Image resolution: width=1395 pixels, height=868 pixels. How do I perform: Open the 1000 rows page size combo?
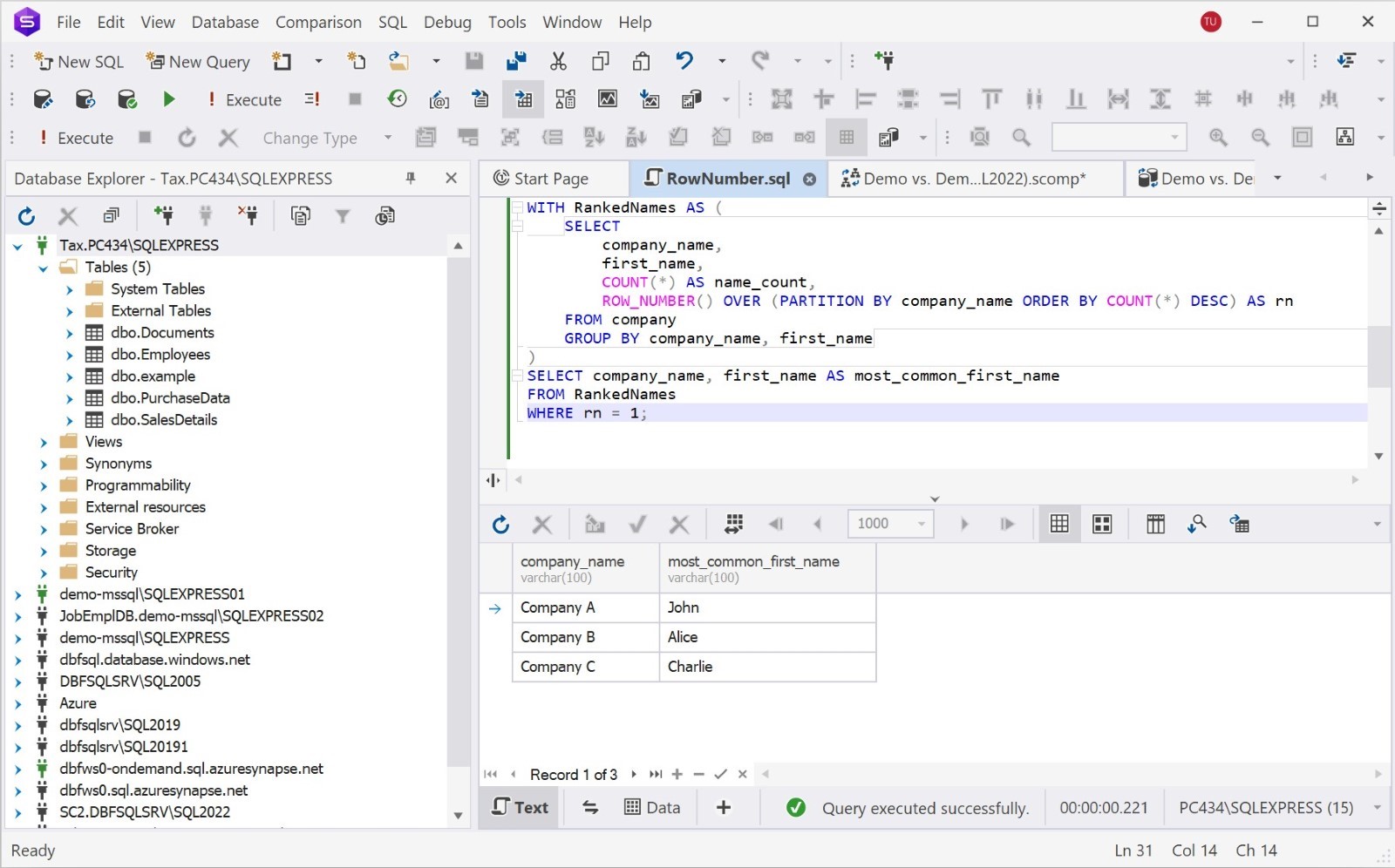(890, 524)
